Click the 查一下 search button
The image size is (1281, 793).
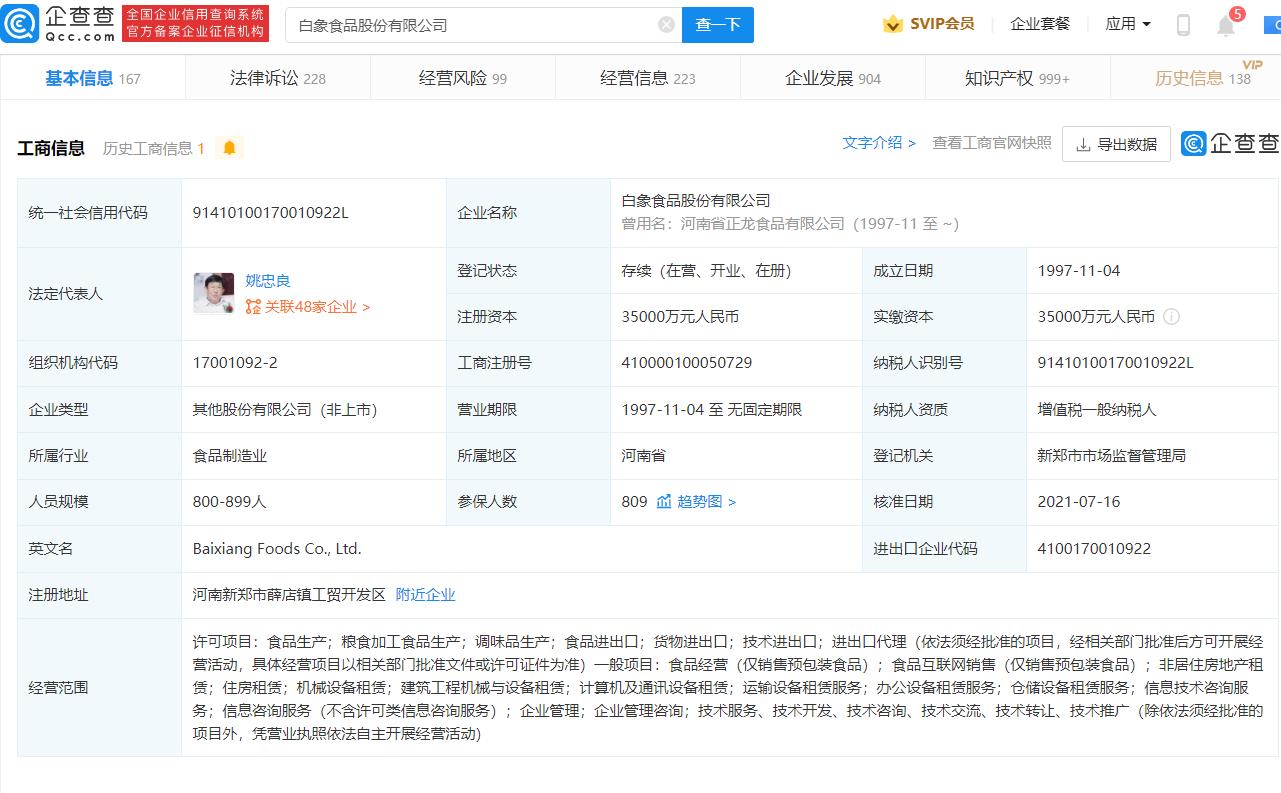click(x=718, y=25)
